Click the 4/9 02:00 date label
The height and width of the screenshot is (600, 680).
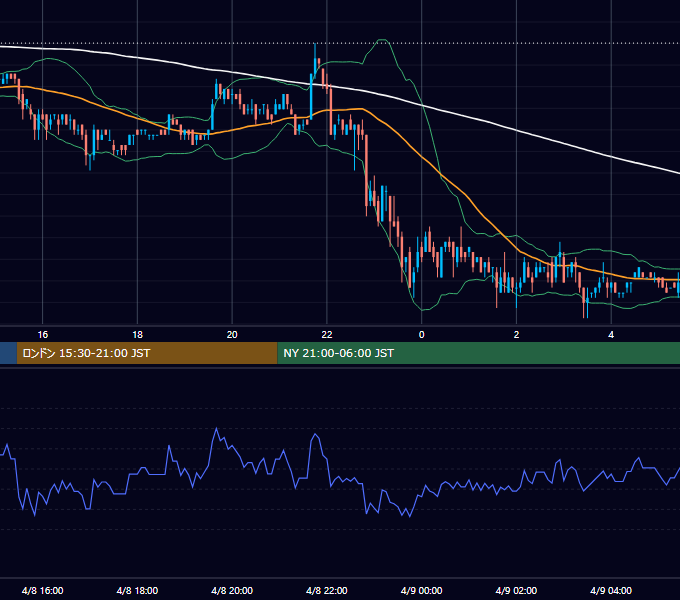(x=516, y=590)
